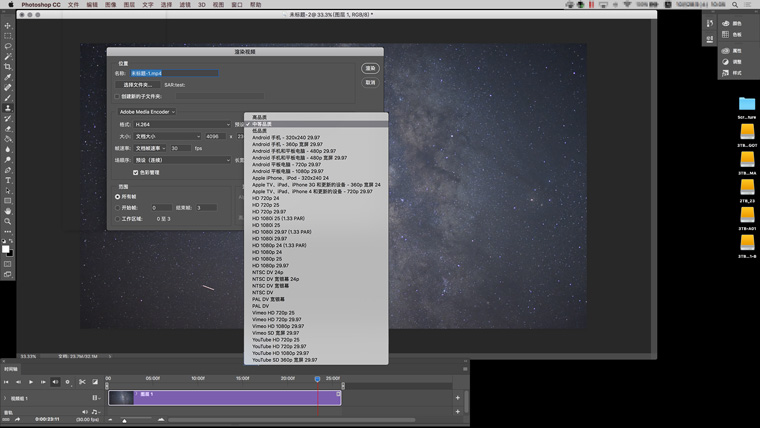
Task: Select the Magic Wand tool
Action: click(7, 57)
